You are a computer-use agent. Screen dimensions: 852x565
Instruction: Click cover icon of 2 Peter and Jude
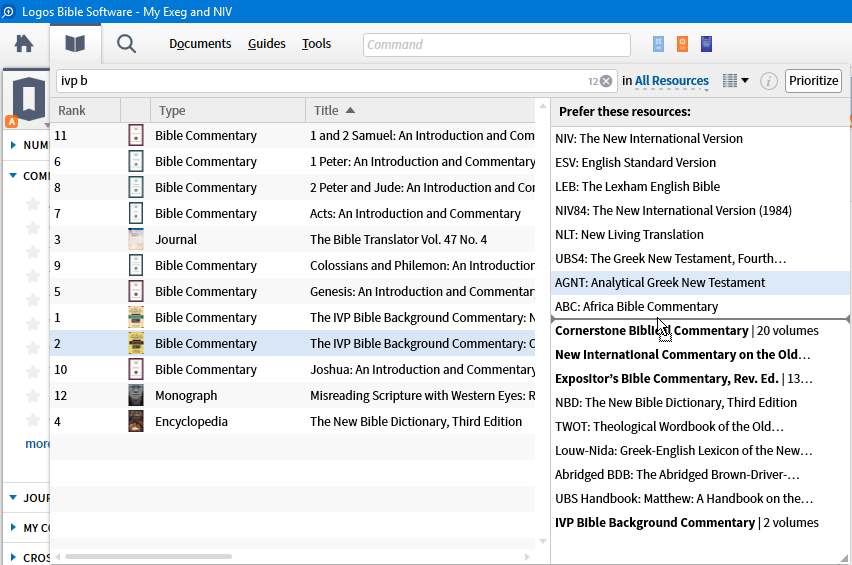click(136, 187)
